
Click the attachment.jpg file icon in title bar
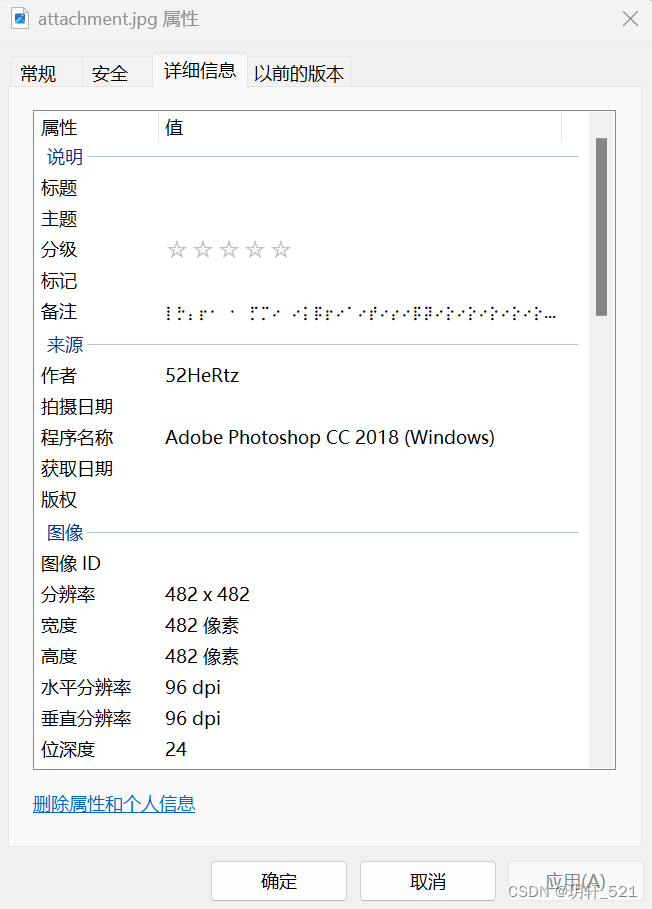[x=20, y=19]
